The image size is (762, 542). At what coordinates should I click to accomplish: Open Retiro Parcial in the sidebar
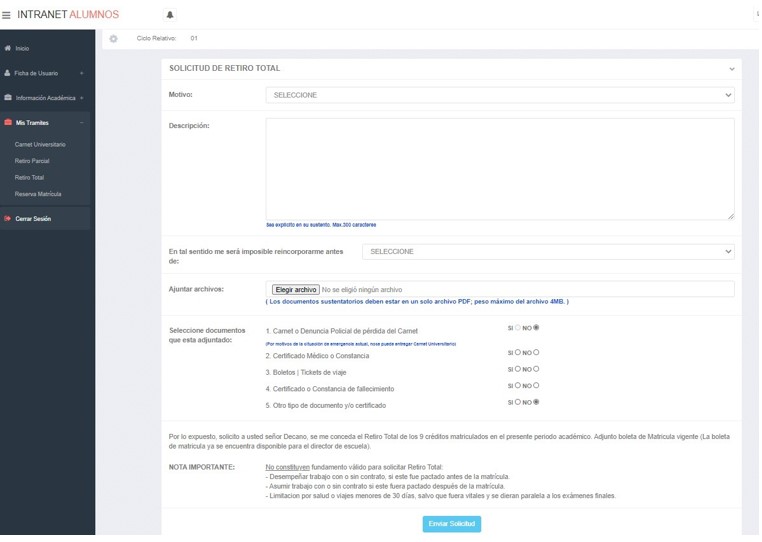point(30,161)
